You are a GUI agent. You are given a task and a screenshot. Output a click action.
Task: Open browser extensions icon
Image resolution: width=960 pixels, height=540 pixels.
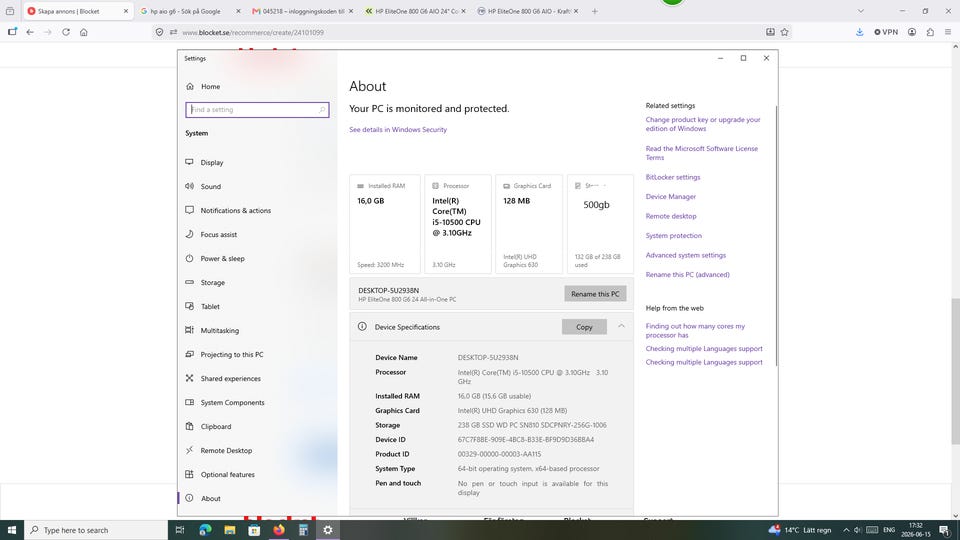coord(930,32)
